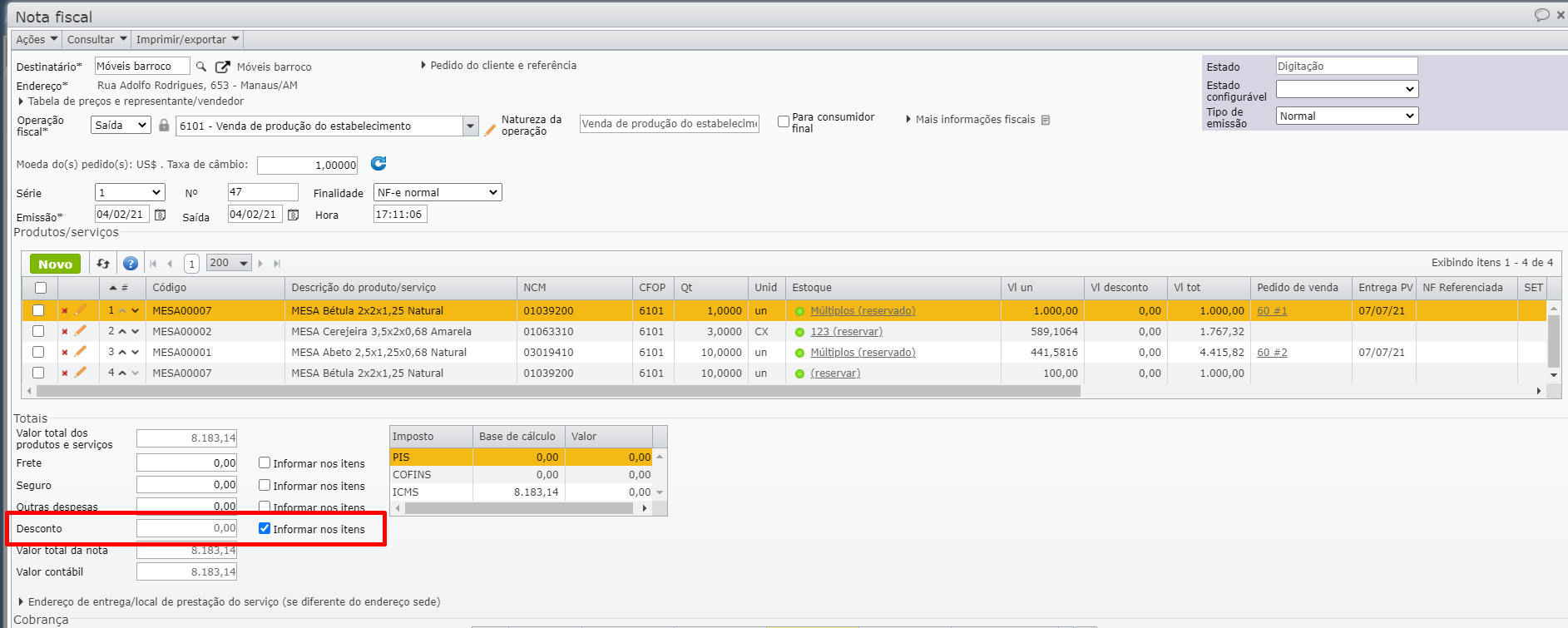This screenshot has height=628, width=1568.
Task: Click the blue help question mark icon
Action: pyautogui.click(x=131, y=264)
